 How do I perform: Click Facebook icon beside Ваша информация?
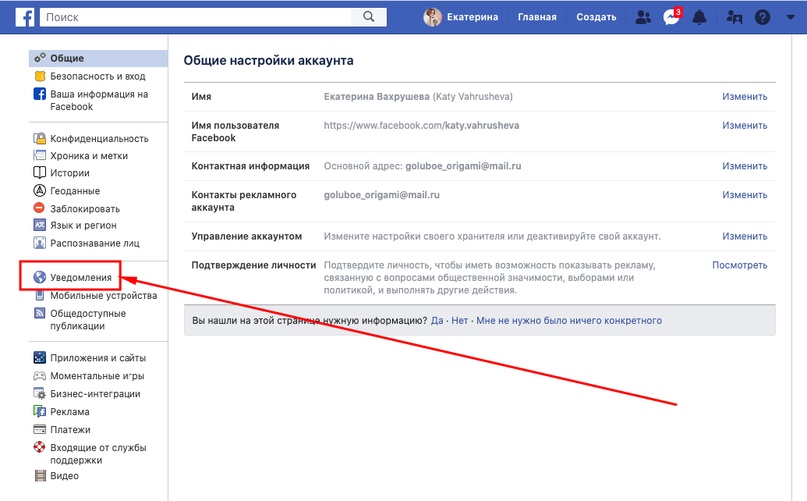(40, 94)
